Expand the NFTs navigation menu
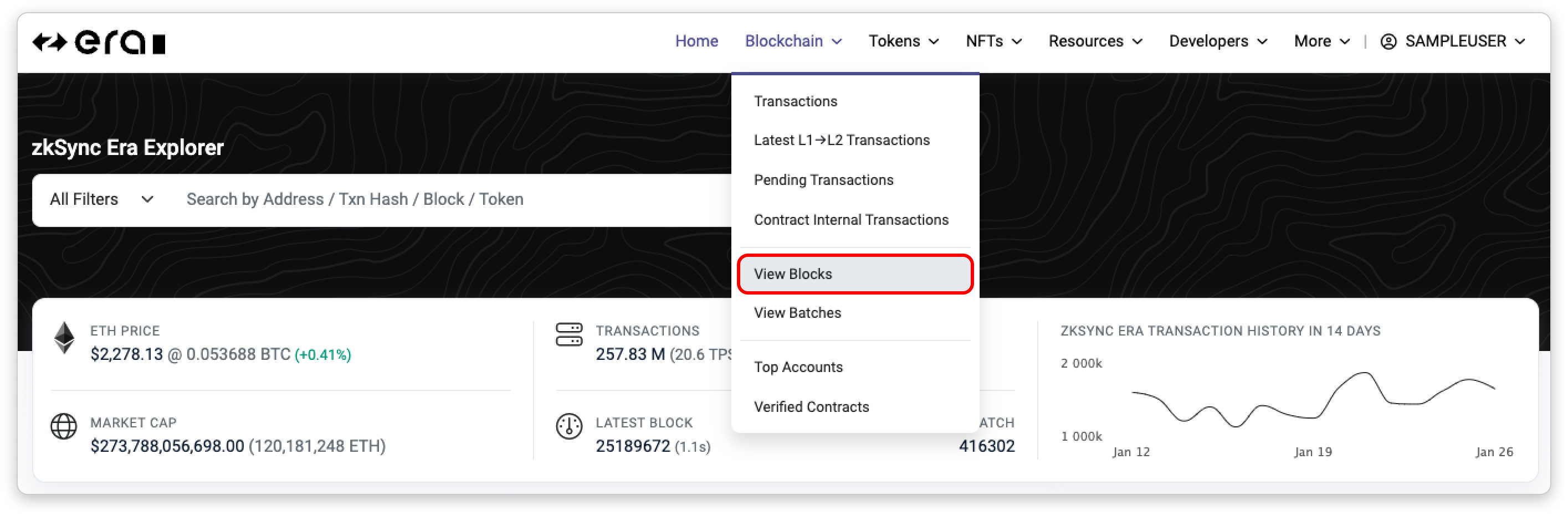Screen dimensions: 1568x516 pyautogui.click(x=993, y=42)
